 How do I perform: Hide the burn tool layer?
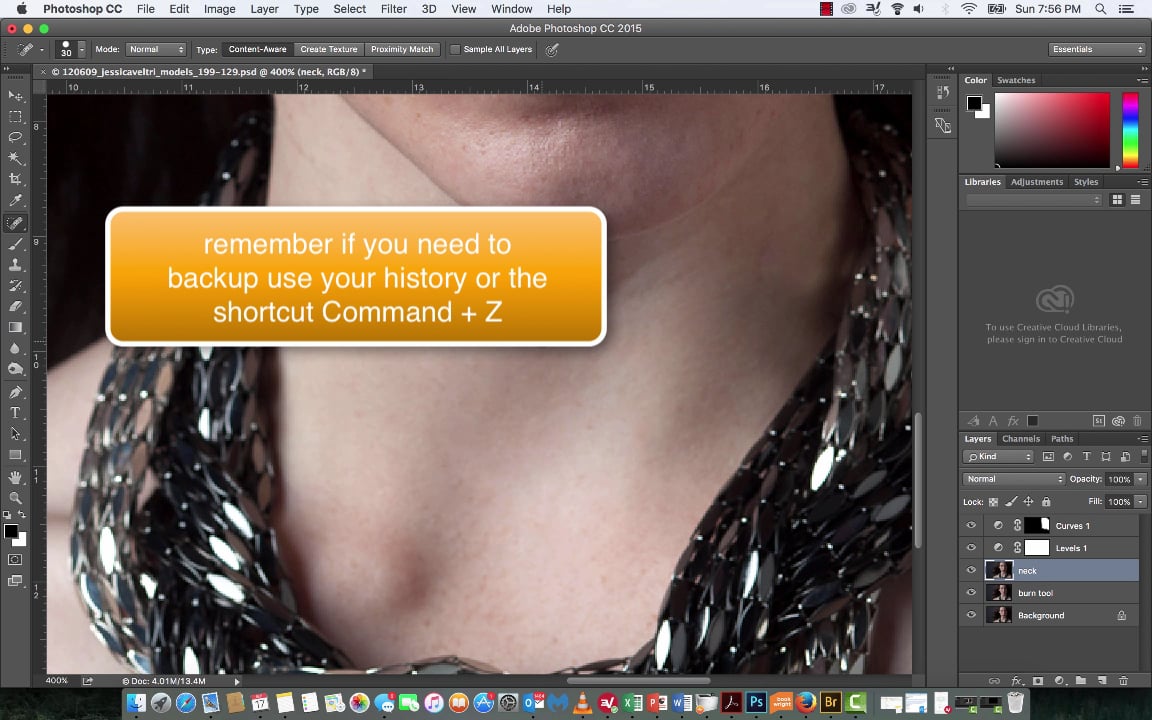click(x=971, y=593)
